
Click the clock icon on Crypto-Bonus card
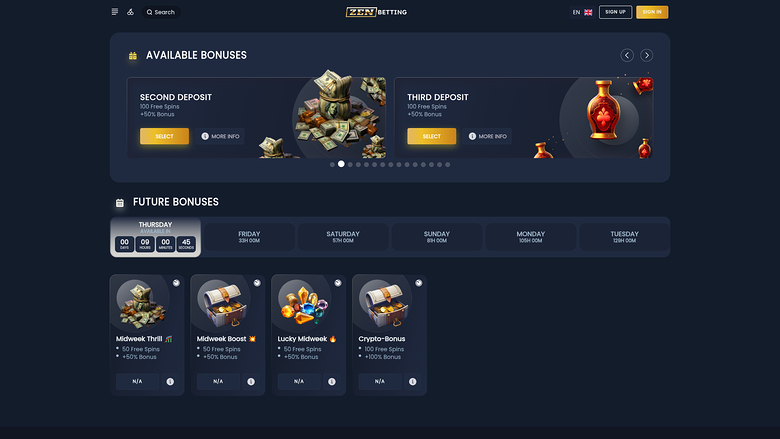pos(419,283)
